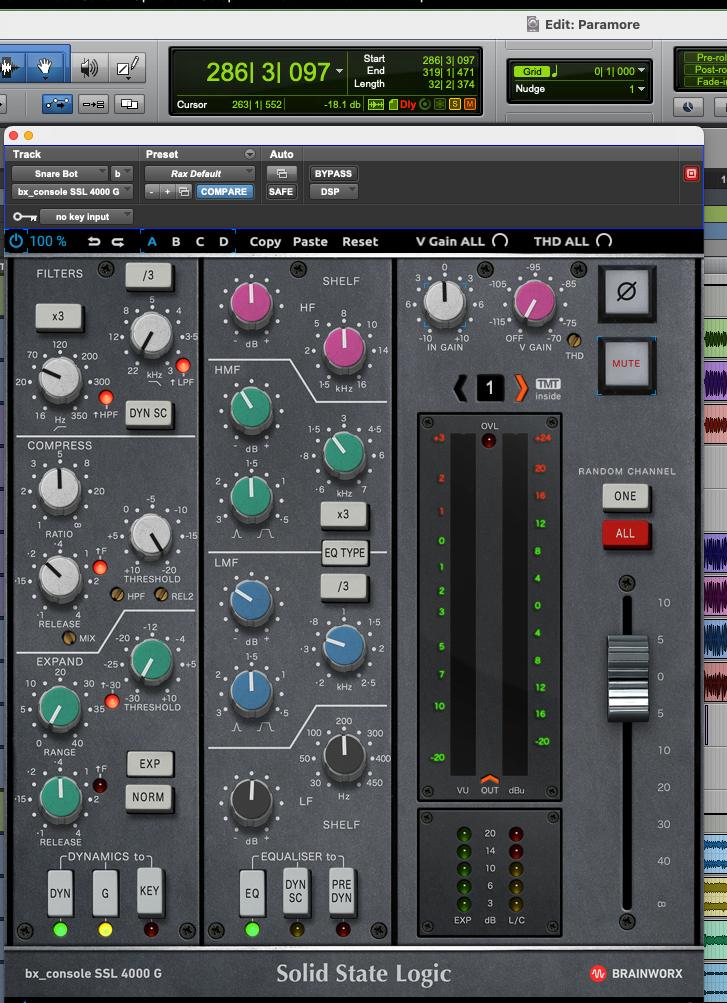Toggle the DYN dynamics routing button

(x=61, y=893)
